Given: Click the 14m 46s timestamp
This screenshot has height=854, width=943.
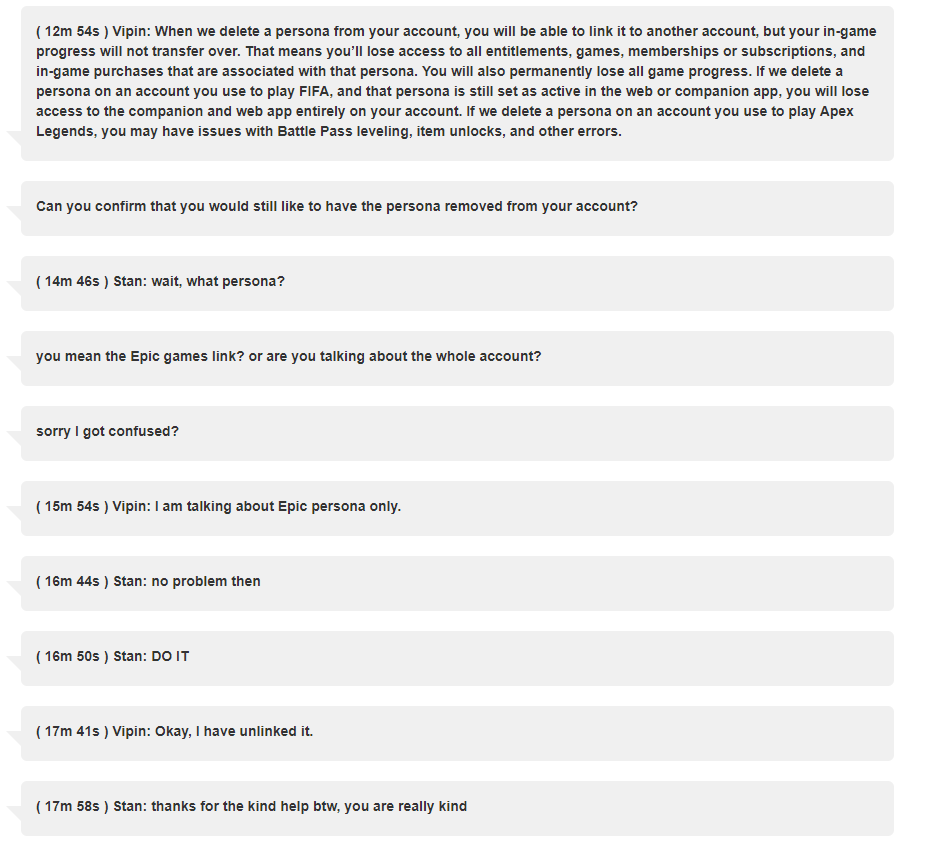Looking at the screenshot, I should (72, 281).
